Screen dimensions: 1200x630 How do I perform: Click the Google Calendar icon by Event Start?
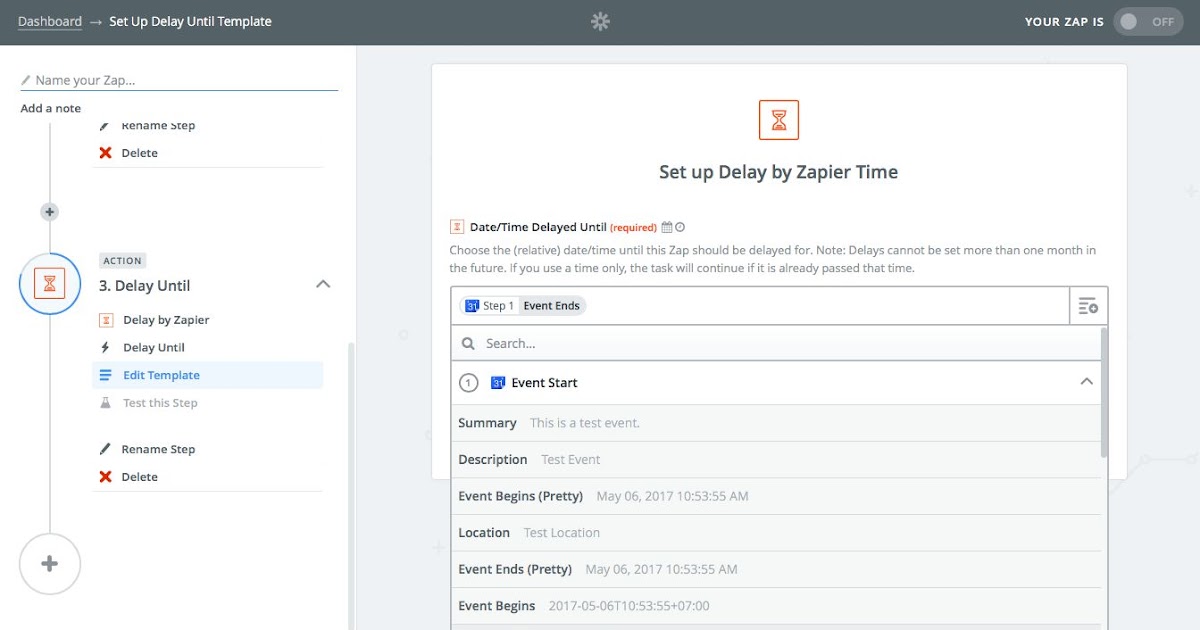pyautogui.click(x=498, y=383)
